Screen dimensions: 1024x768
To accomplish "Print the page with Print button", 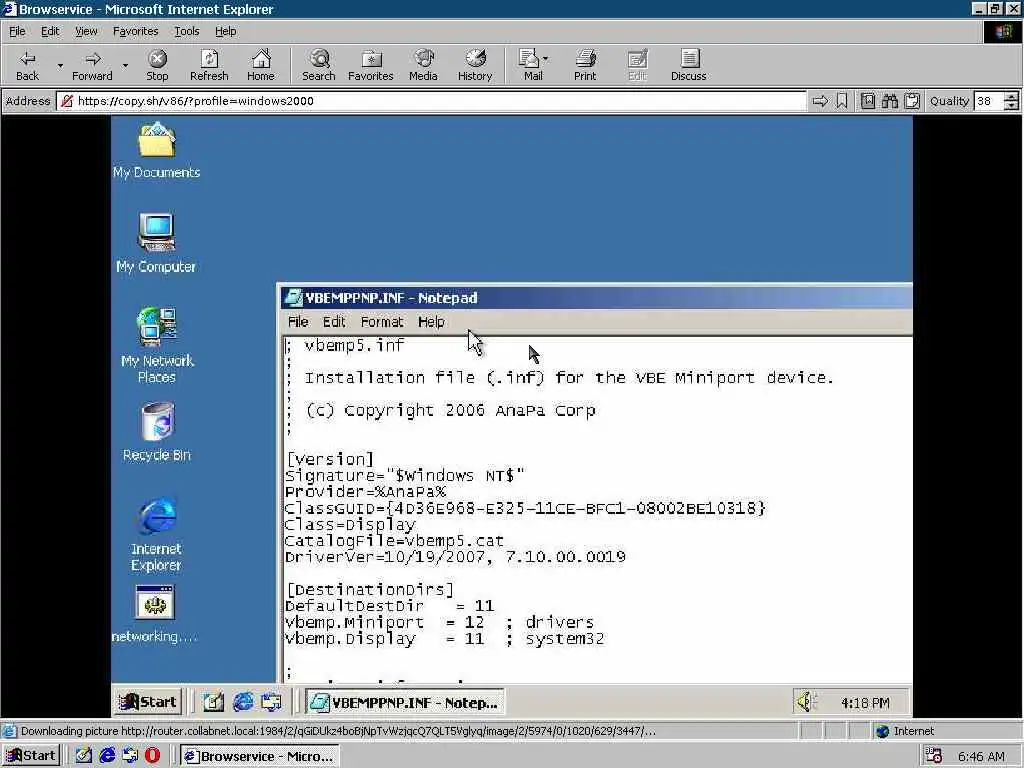I will [x=585, y=65].
